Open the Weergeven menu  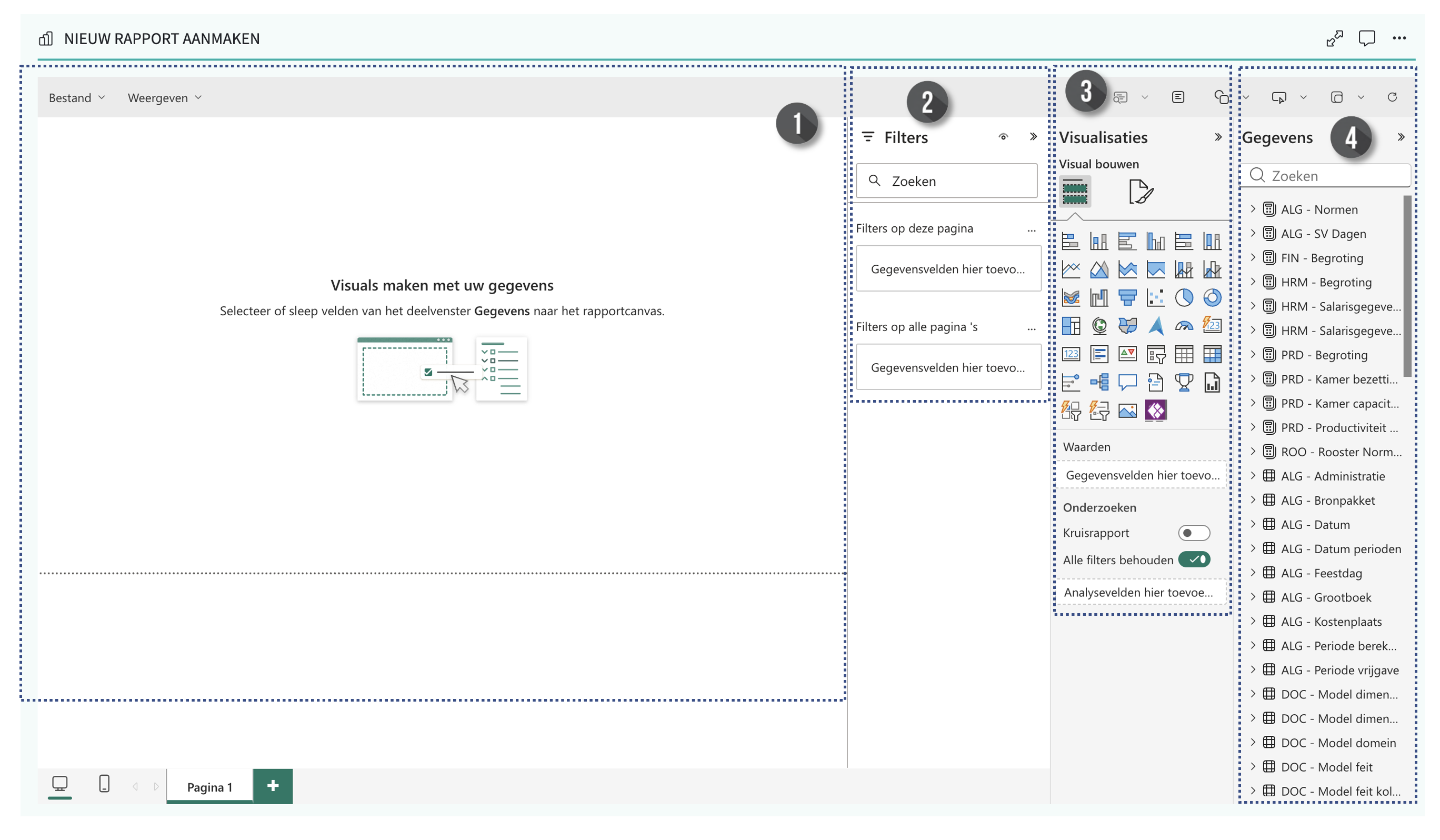click(x=164, y=98)
